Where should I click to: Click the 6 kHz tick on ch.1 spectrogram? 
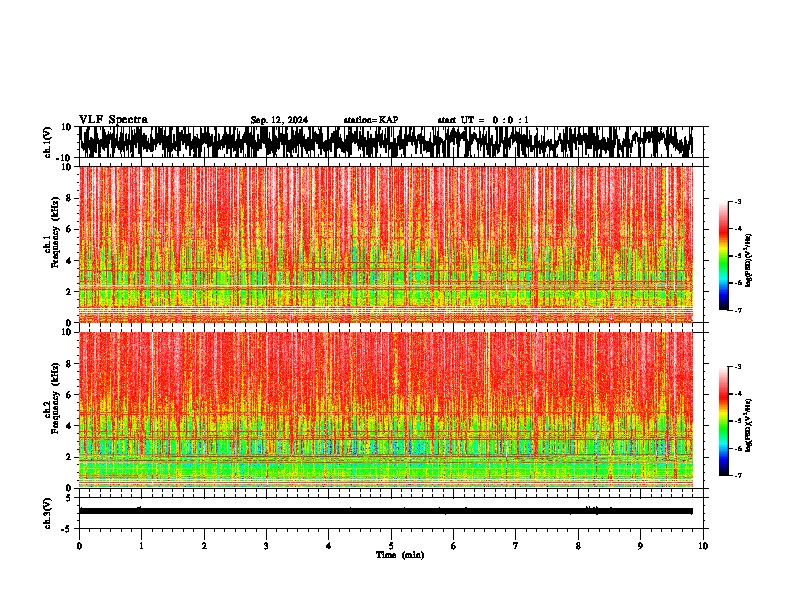pyautogui.click(x=69, y=229)
